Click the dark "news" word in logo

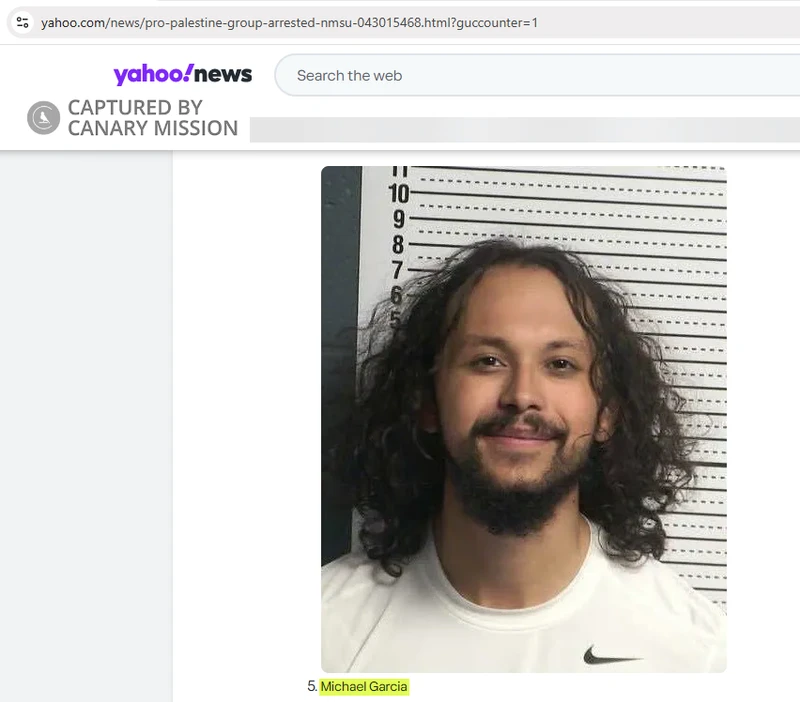[x=223, y=74]
